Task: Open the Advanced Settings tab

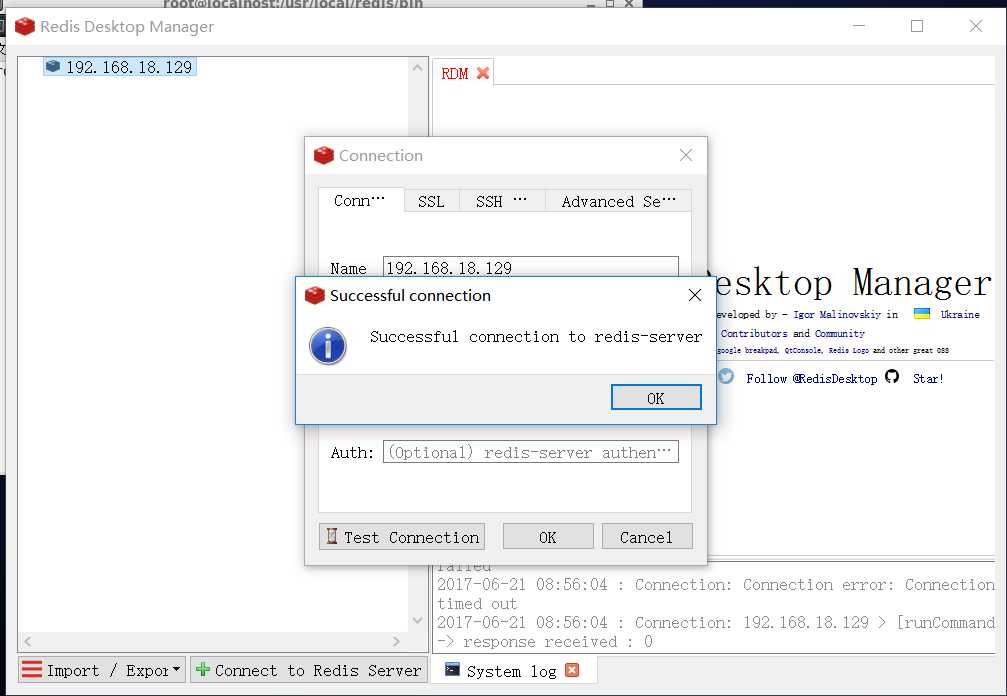Action: (x=618, y=202)
